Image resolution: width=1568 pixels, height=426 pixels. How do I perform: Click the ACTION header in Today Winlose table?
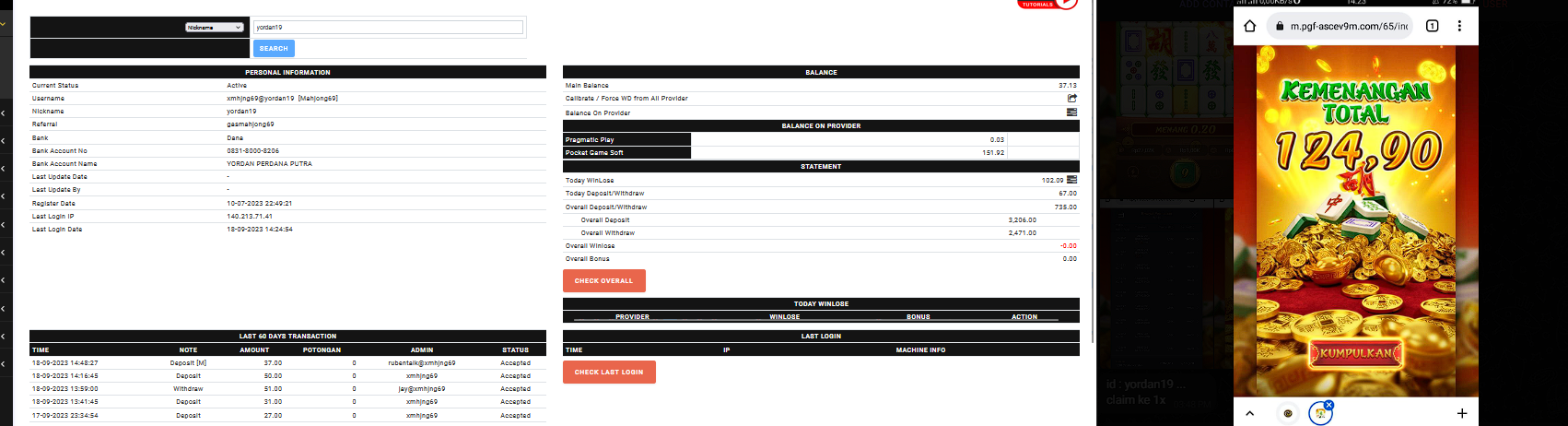coord(1024,317)
